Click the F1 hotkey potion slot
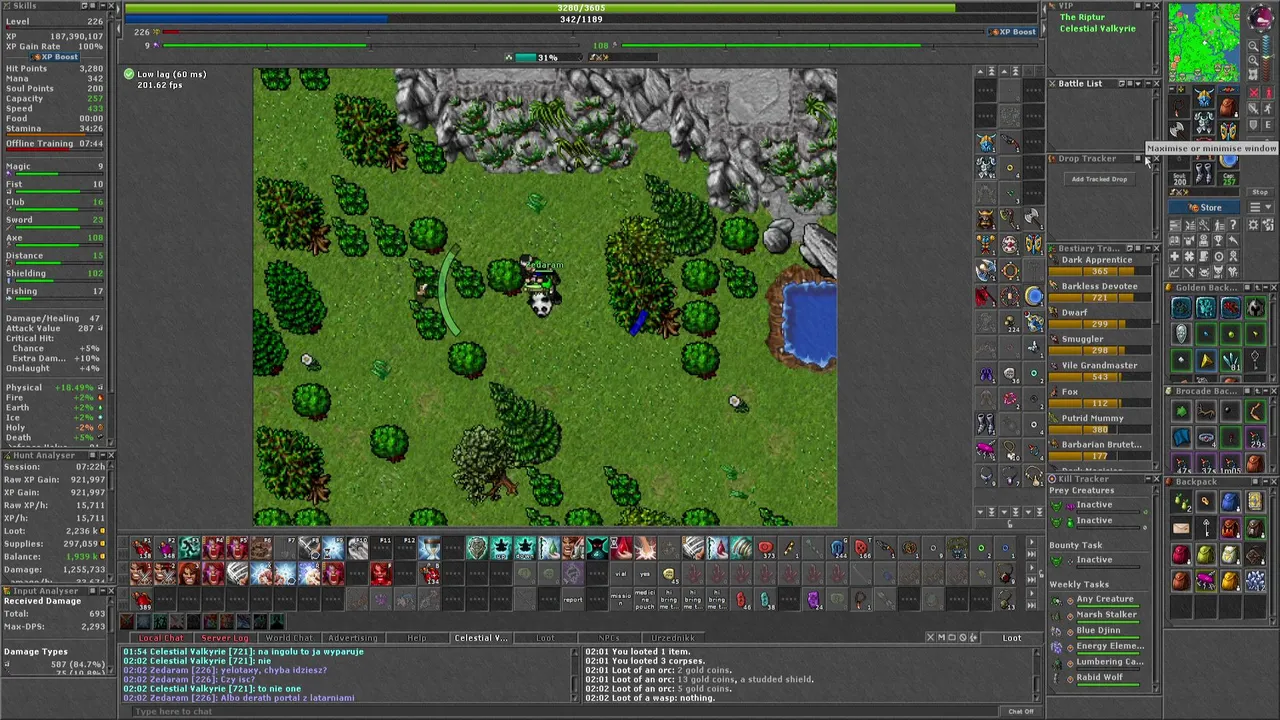 (x=143, y=548)
